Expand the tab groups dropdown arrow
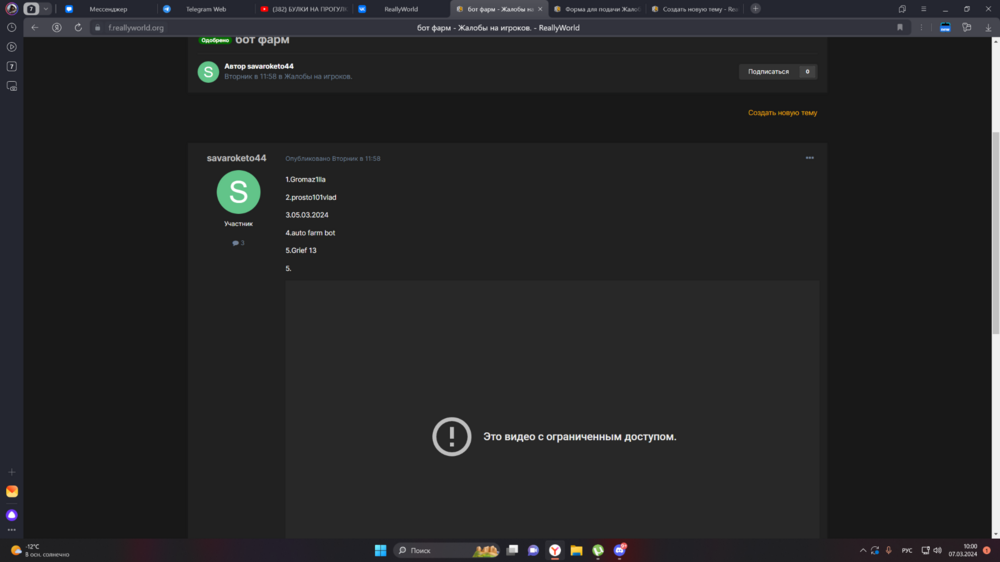Viewport: 1000px width, 562px height. point(46,9)
